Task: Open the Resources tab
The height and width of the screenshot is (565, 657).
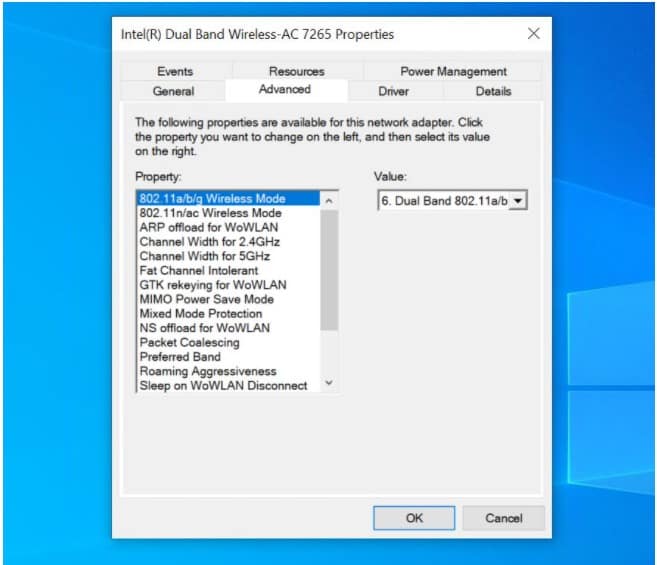Action: (297, 71)
